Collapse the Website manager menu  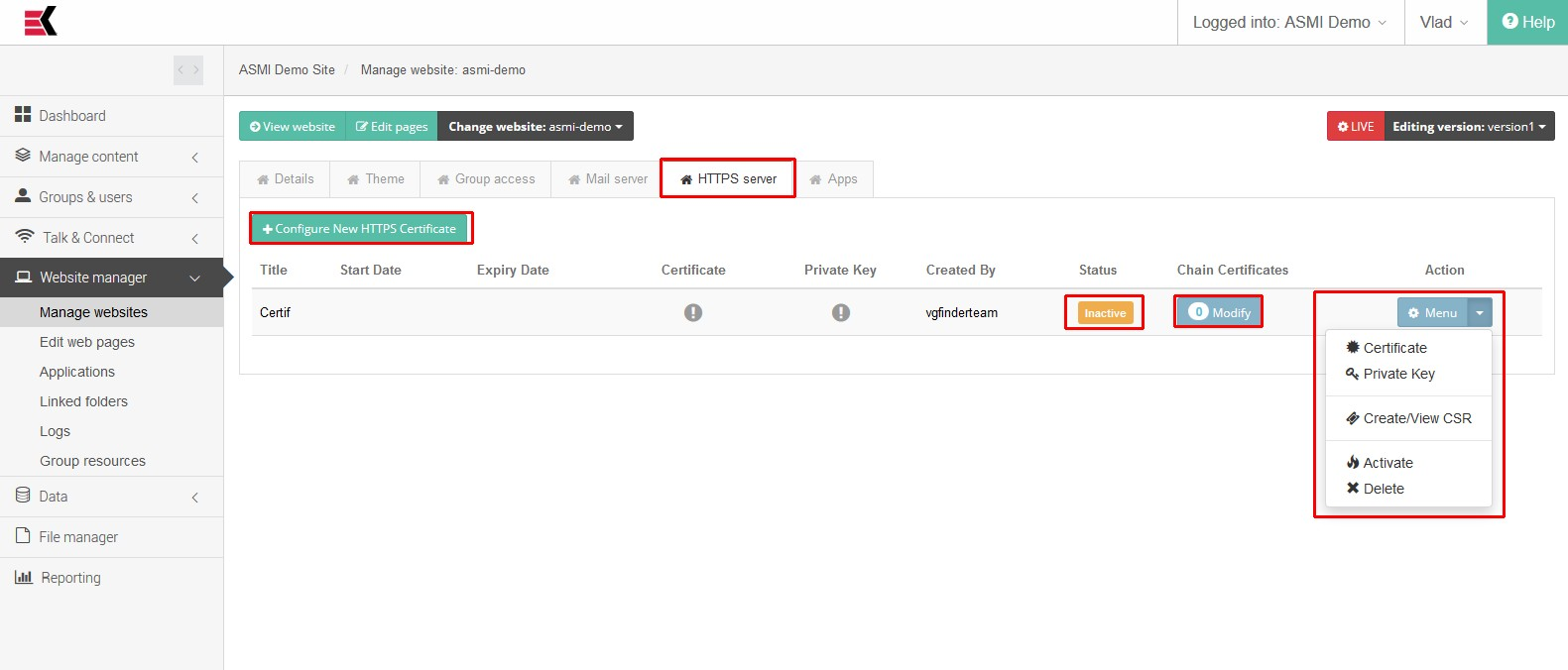click(111, 278)
